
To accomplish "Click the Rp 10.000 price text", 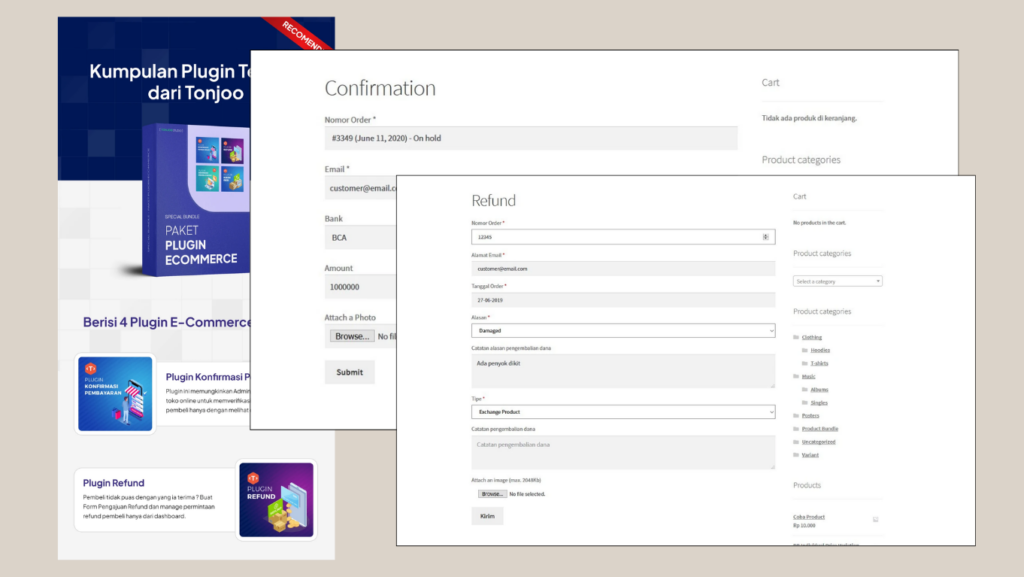I will [x=804, y=525].
